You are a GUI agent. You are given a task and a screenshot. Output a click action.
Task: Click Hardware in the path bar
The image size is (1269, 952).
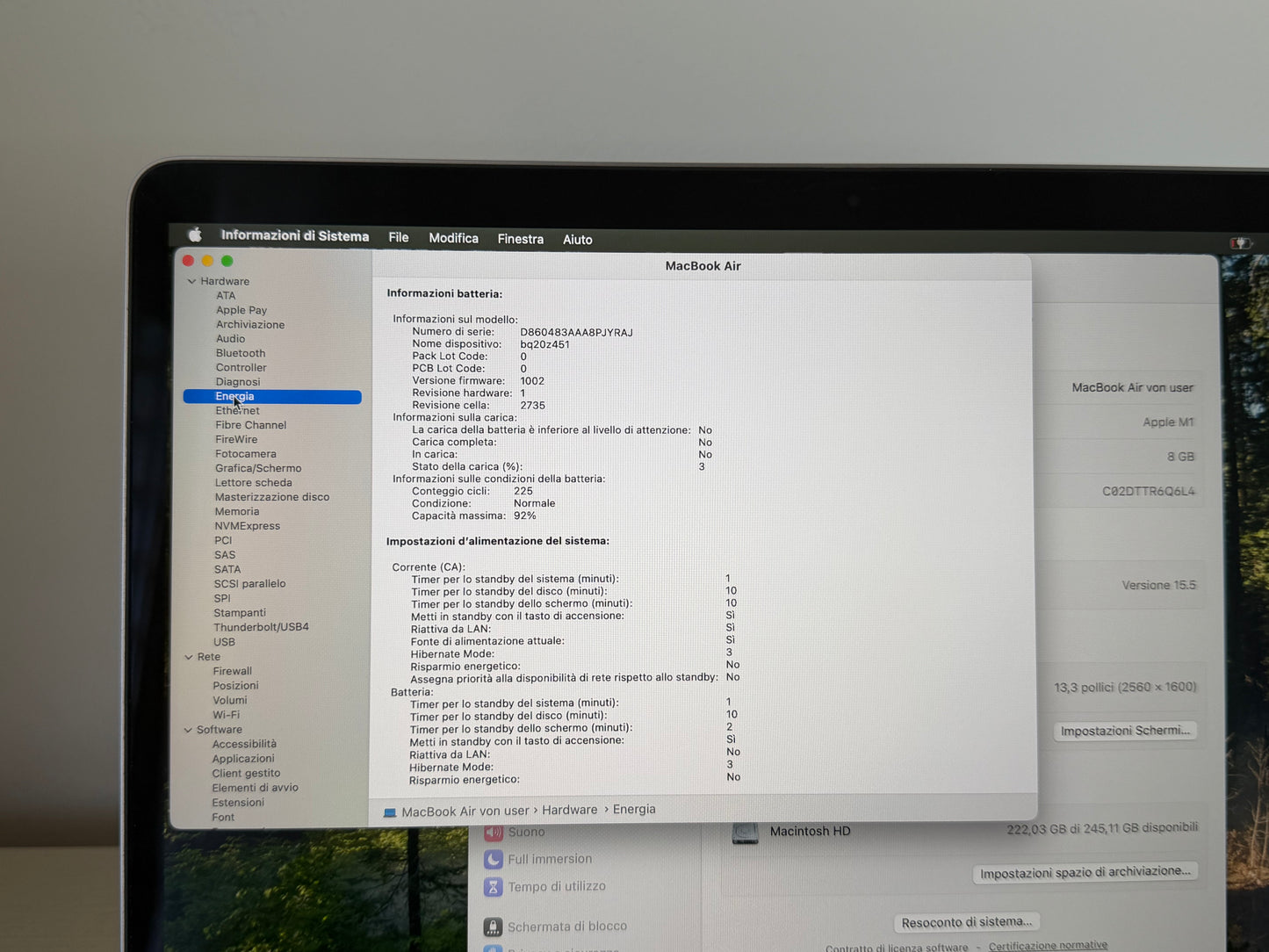click(x=569, y=811)
